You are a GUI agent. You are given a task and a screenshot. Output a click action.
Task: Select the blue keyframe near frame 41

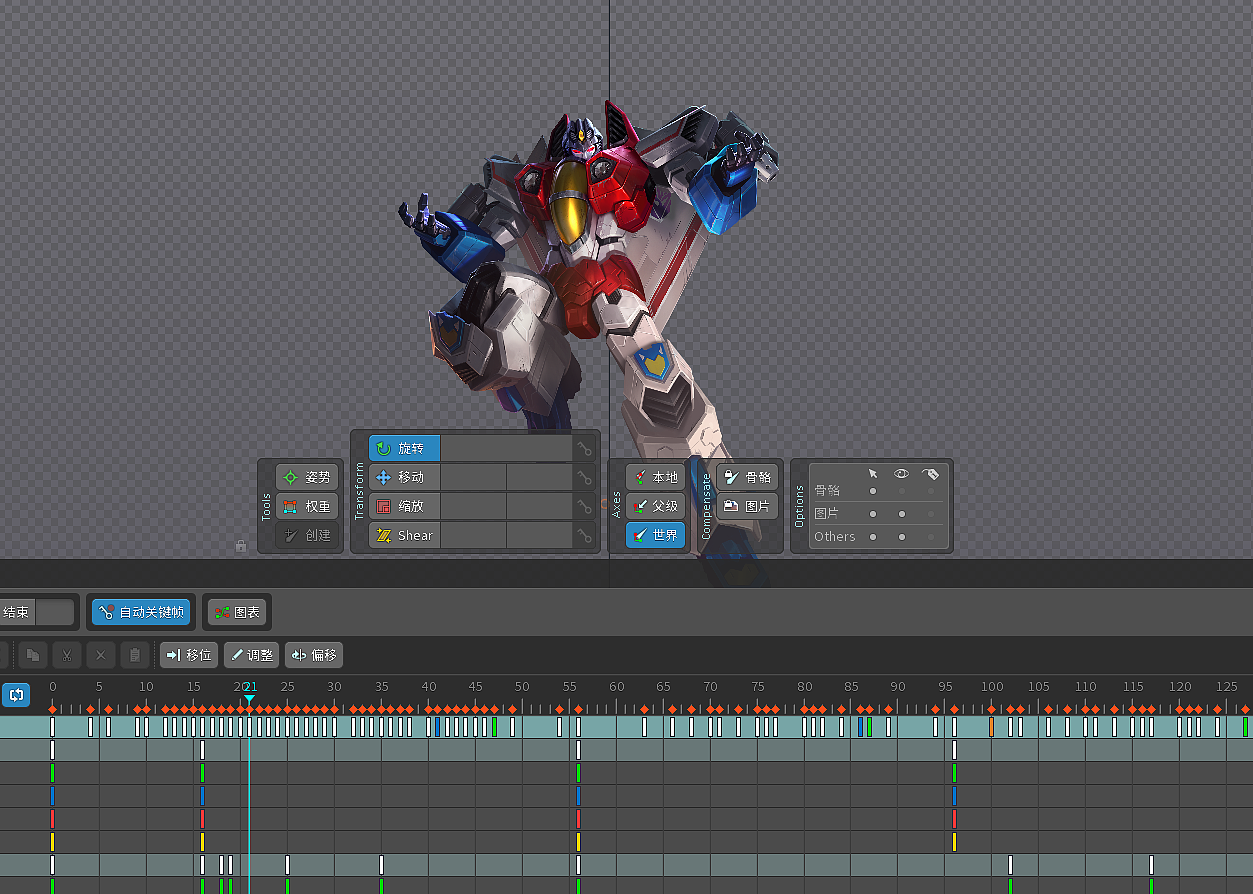437,727
